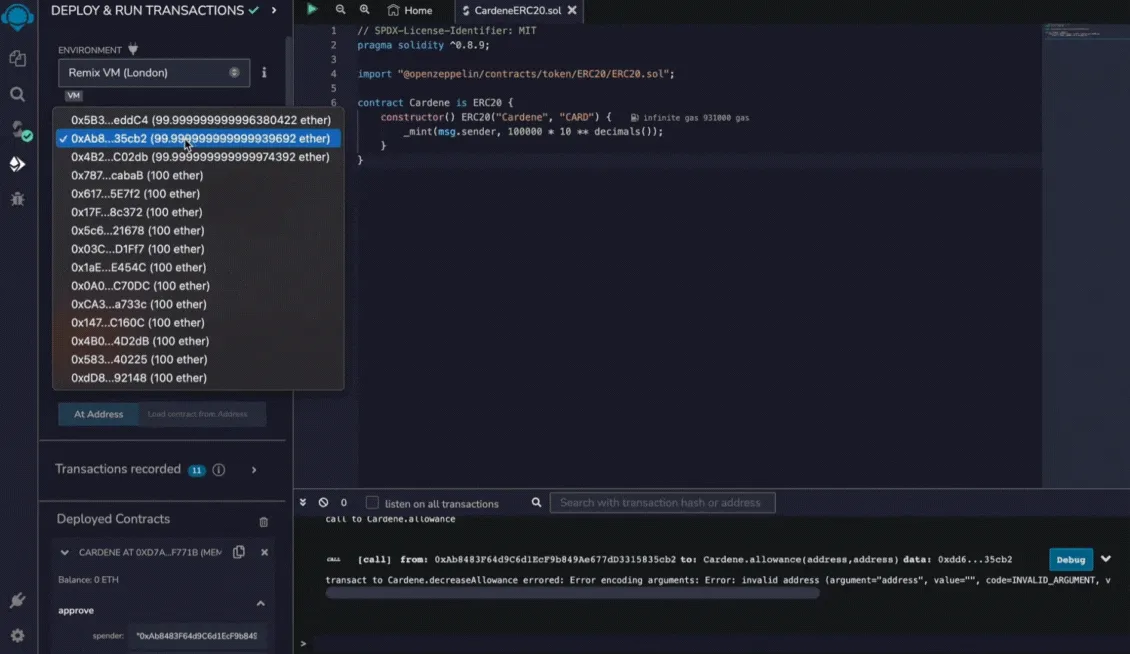Click the green Run script play icon
Viewport: 1130px width, 654px height.
point(312,9)
